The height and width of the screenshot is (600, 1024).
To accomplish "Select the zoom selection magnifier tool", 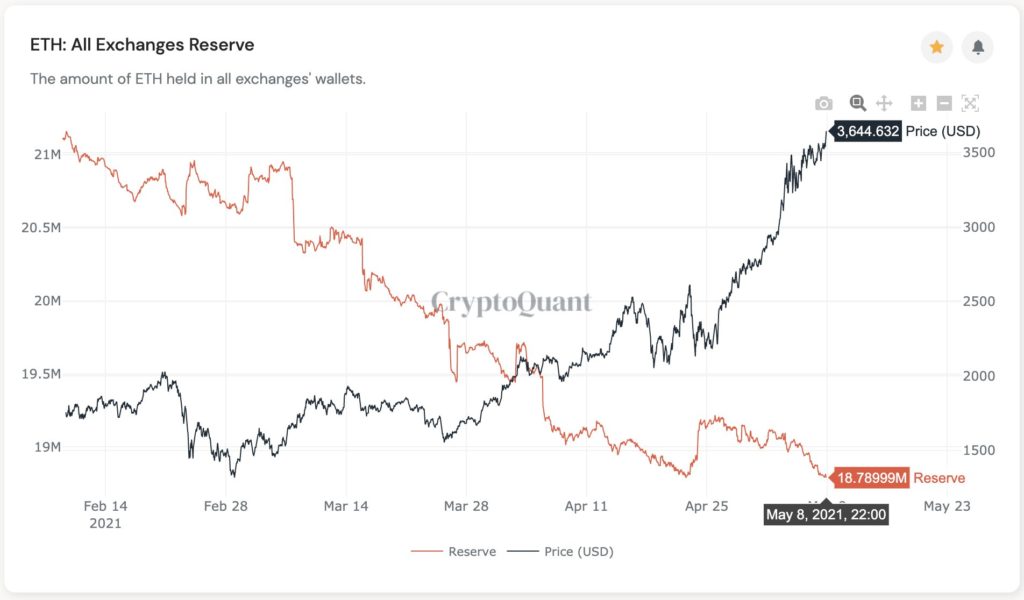I will [858, 103].
